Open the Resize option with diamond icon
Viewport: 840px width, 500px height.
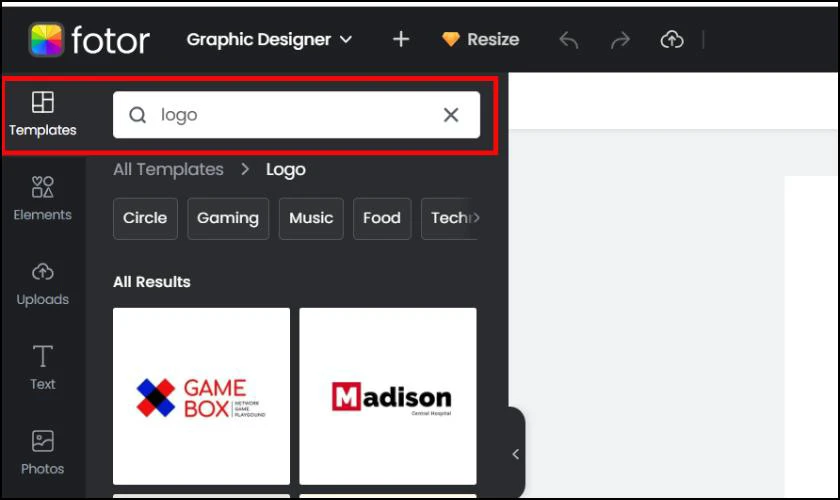[481, 39]
